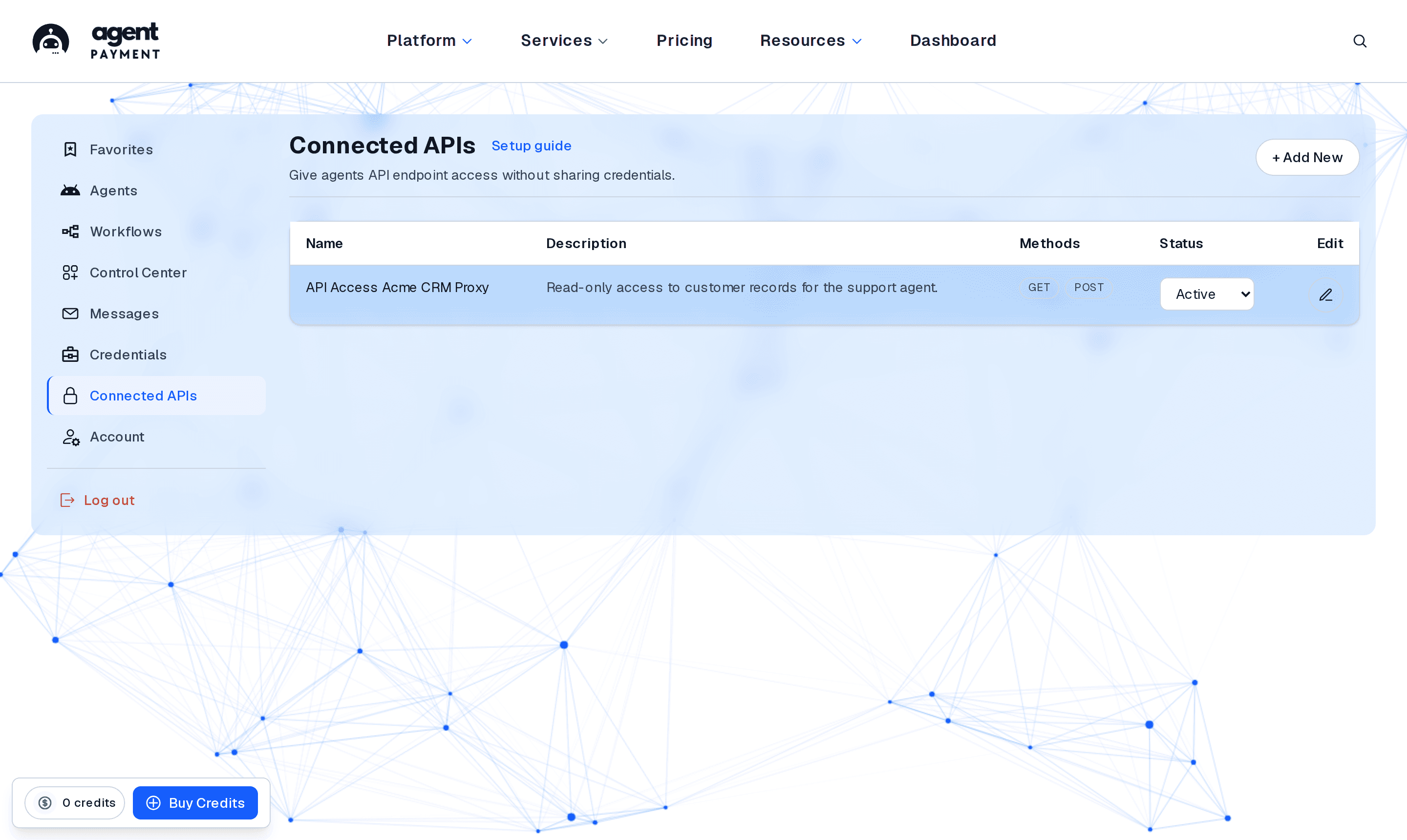
Task: Open the Setup guide link
Action: [x=531, y=146]
